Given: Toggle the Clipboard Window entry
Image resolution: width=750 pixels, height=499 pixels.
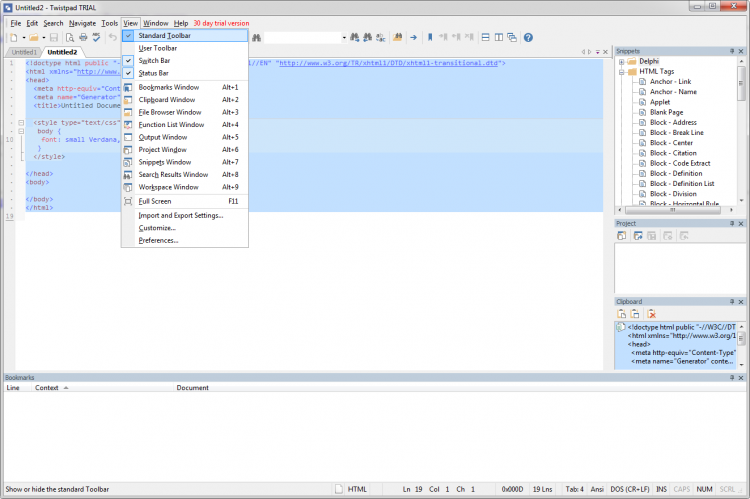Looking at the screenshot, I should tap(185, 100).
